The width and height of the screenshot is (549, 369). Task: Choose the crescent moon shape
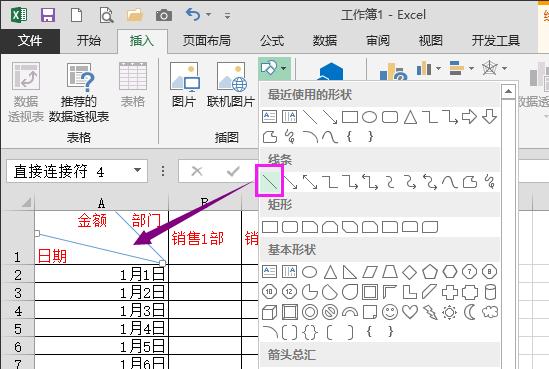click(x=470, y=312)
